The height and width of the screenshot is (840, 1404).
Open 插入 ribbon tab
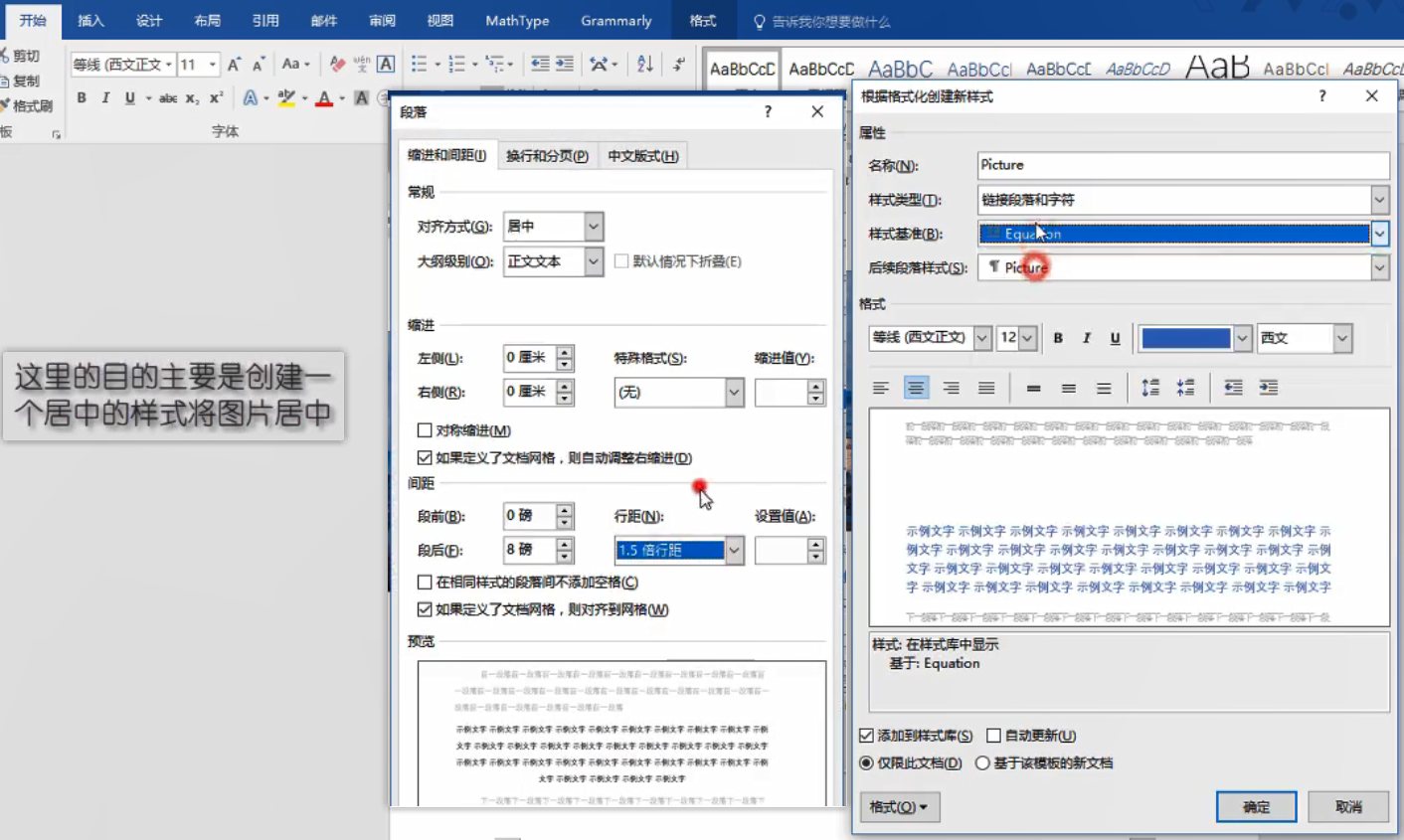[x=90, y=20]
